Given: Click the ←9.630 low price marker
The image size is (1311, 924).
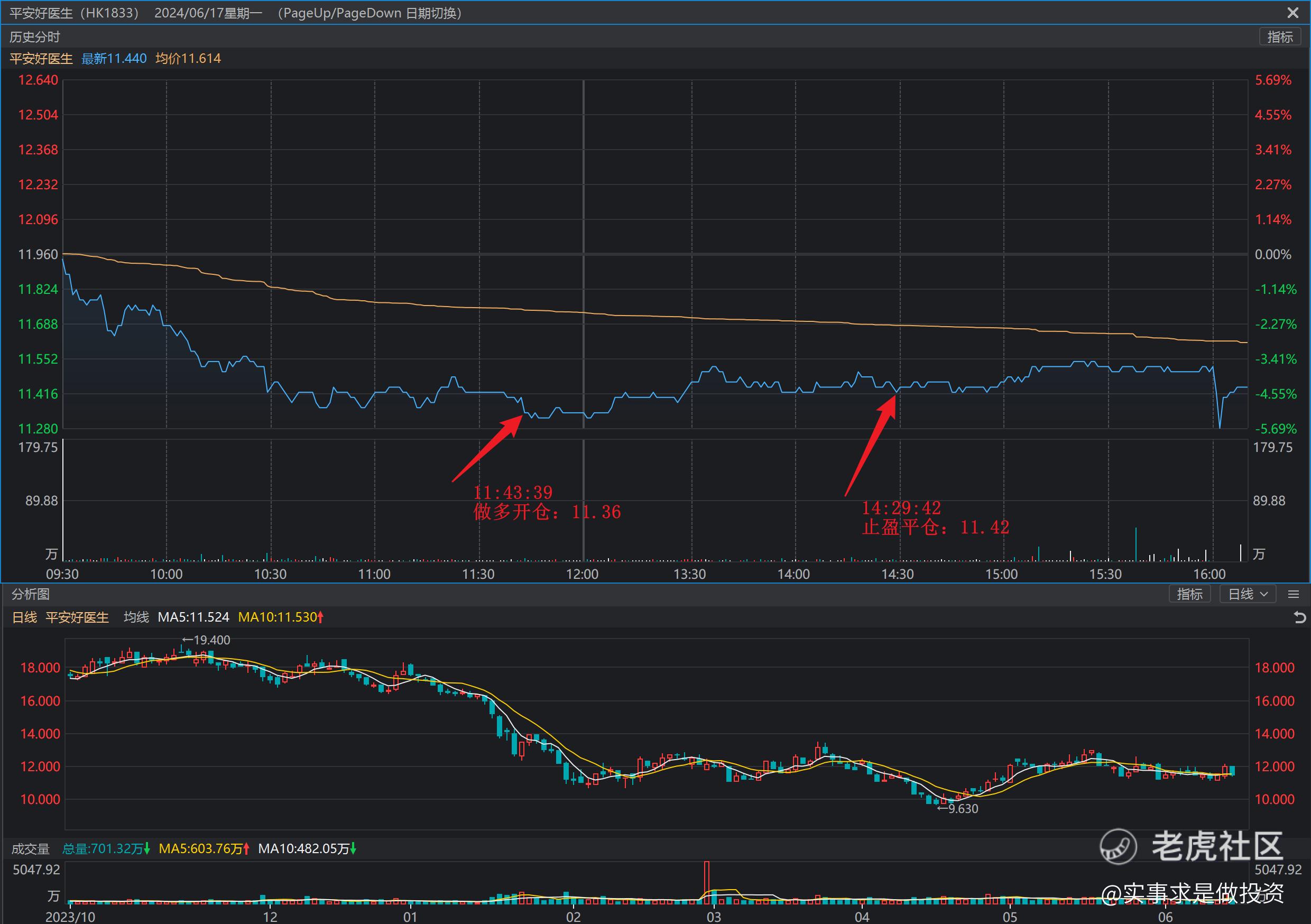Looking at the screenshot, I should click(x=957, y=809).
